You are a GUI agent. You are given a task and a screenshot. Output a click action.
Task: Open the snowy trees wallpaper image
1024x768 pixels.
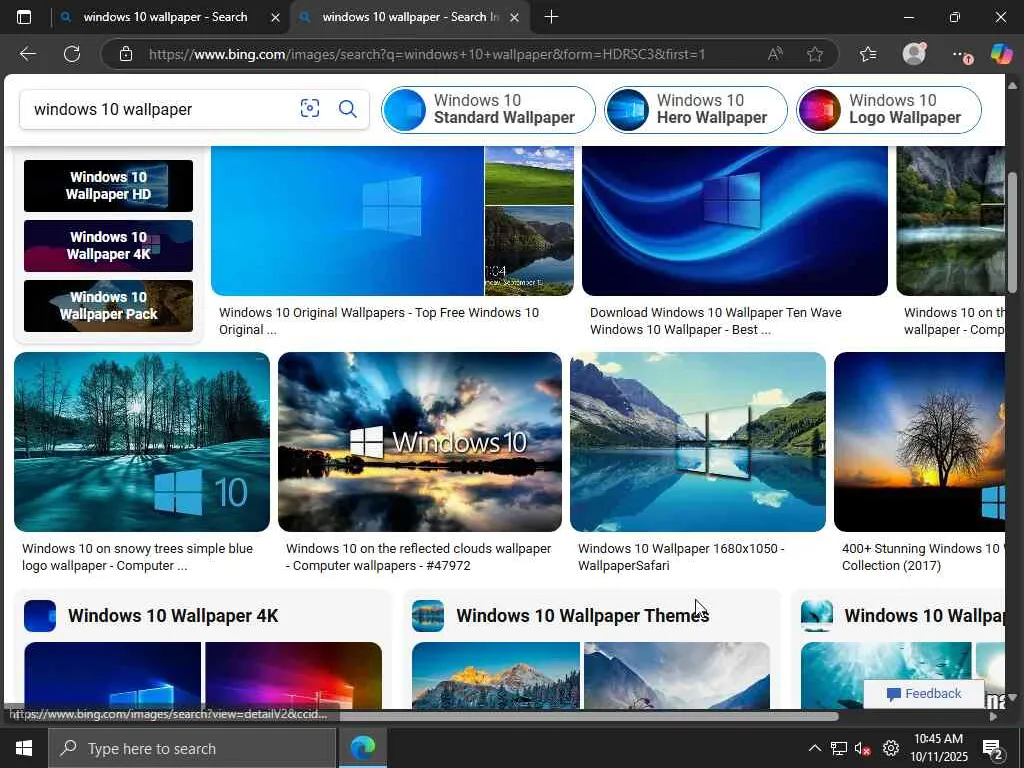(x=142, y=442)
